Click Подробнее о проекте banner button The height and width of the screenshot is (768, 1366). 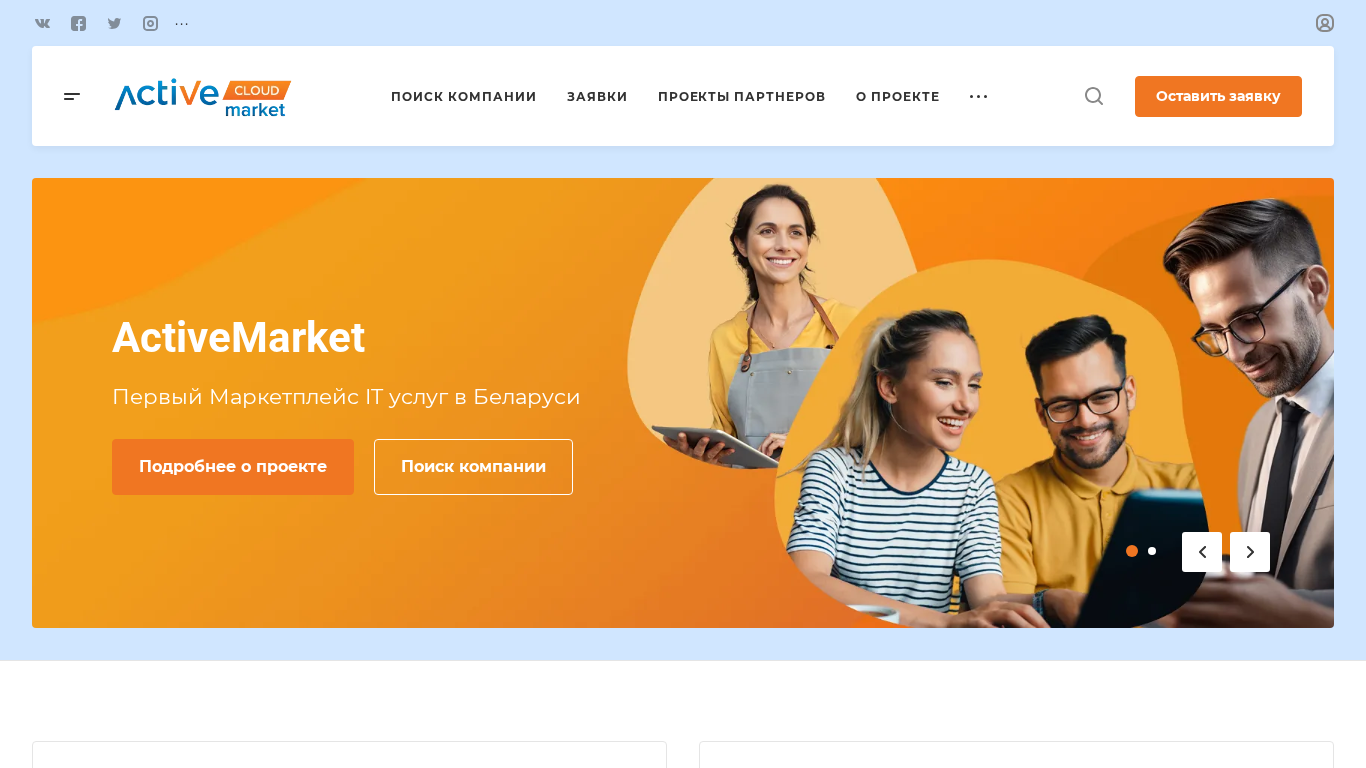tap(233, 467)
